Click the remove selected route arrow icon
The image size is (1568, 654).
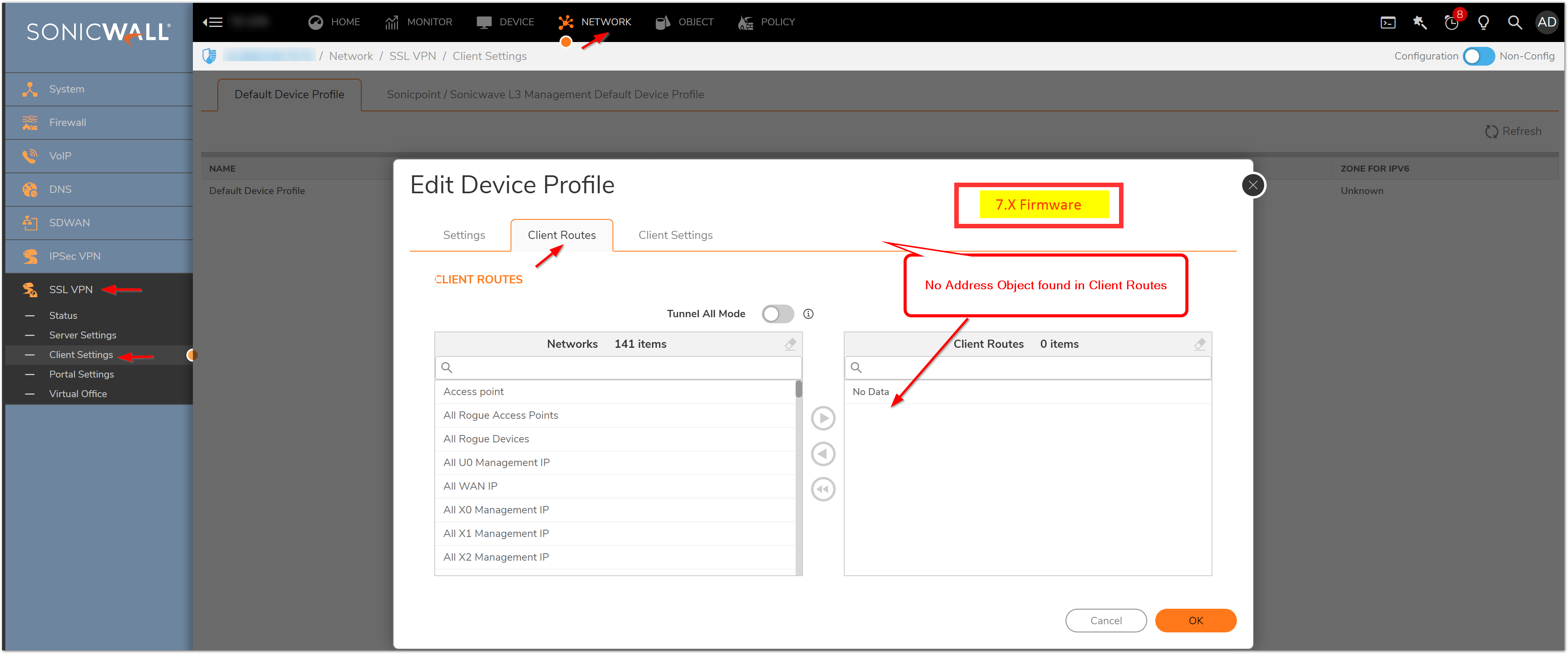click(823, 454)
